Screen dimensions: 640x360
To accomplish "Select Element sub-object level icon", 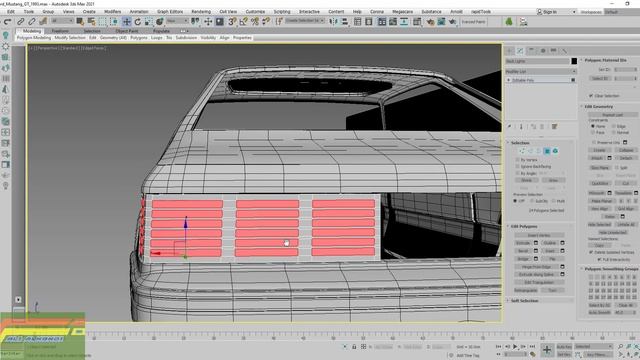I will 555,151.
